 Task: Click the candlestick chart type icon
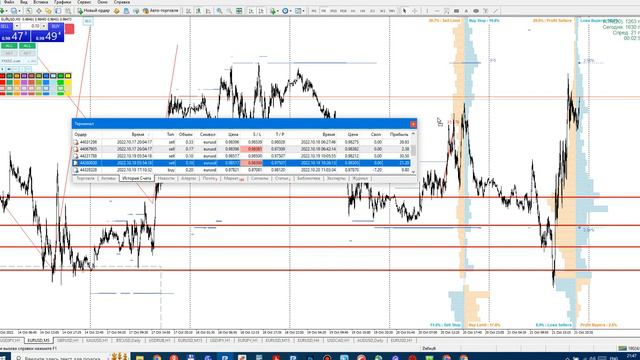click(x=198, y=11)
